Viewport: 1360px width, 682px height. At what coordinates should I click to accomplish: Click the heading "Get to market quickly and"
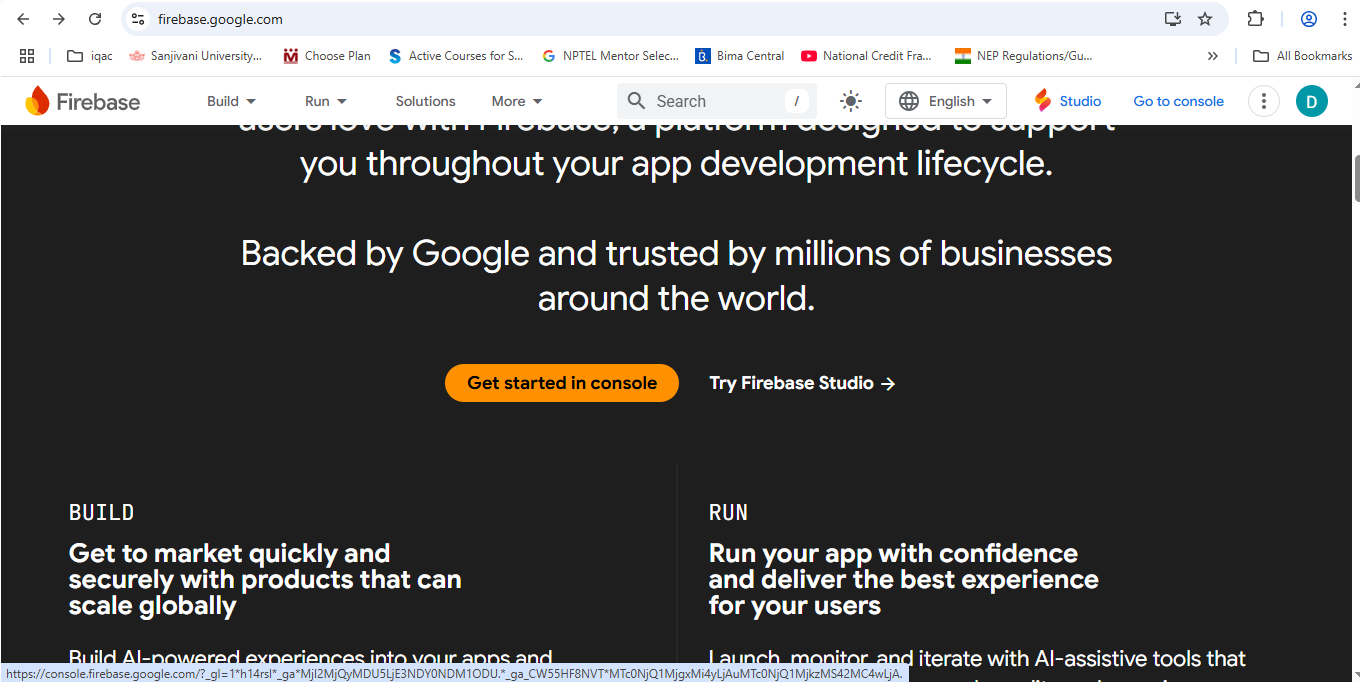pos(229,554)
